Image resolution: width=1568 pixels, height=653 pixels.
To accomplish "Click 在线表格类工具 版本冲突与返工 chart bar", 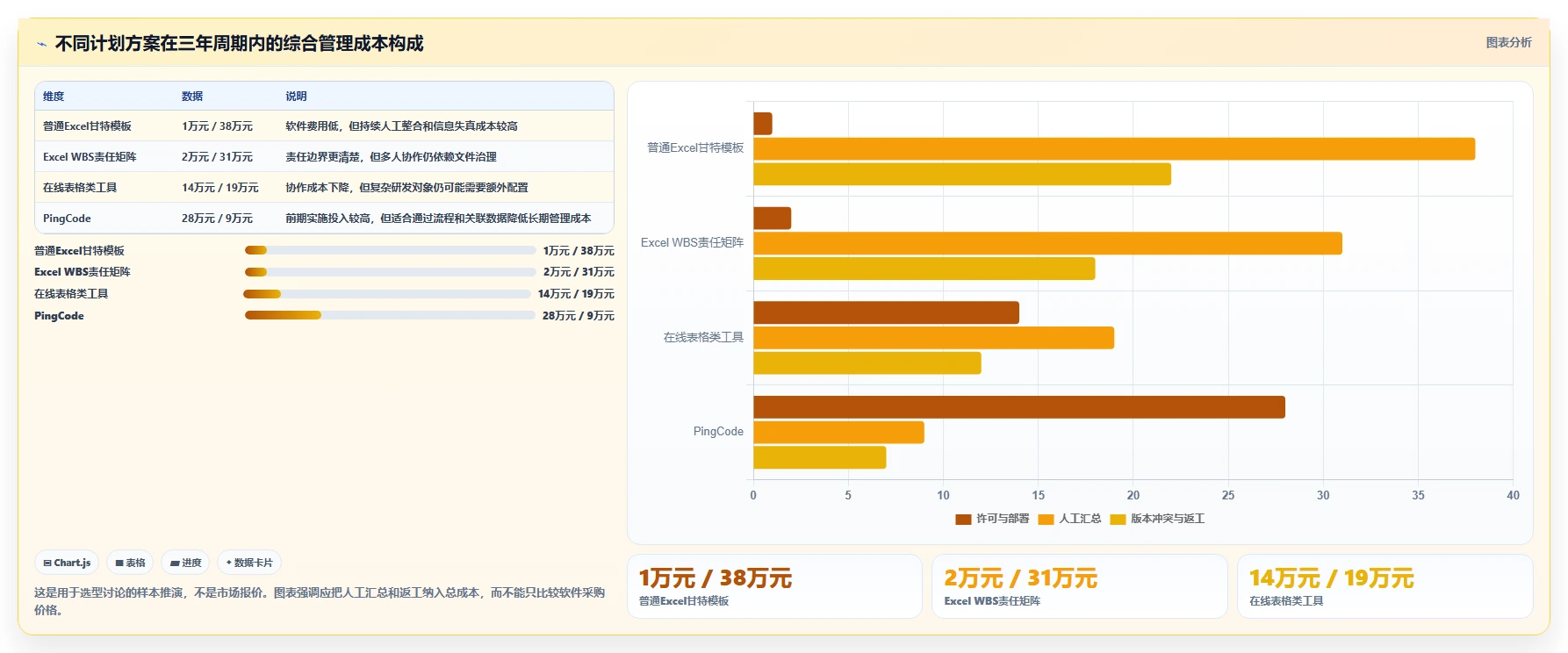I will 867,363.
